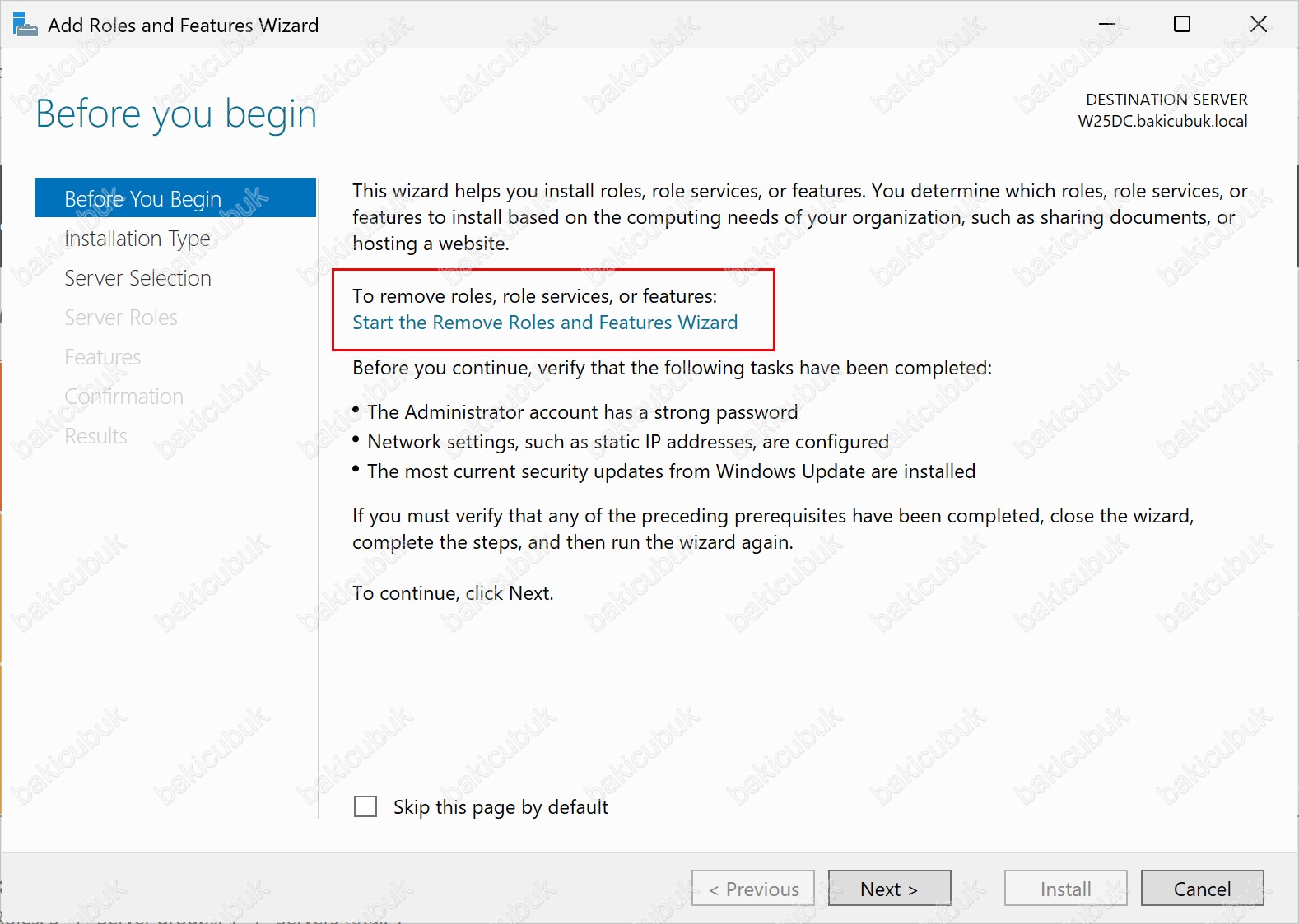Screen dimensions: 1299x924
Task: Select the Features step
Action: coord(103,357)
